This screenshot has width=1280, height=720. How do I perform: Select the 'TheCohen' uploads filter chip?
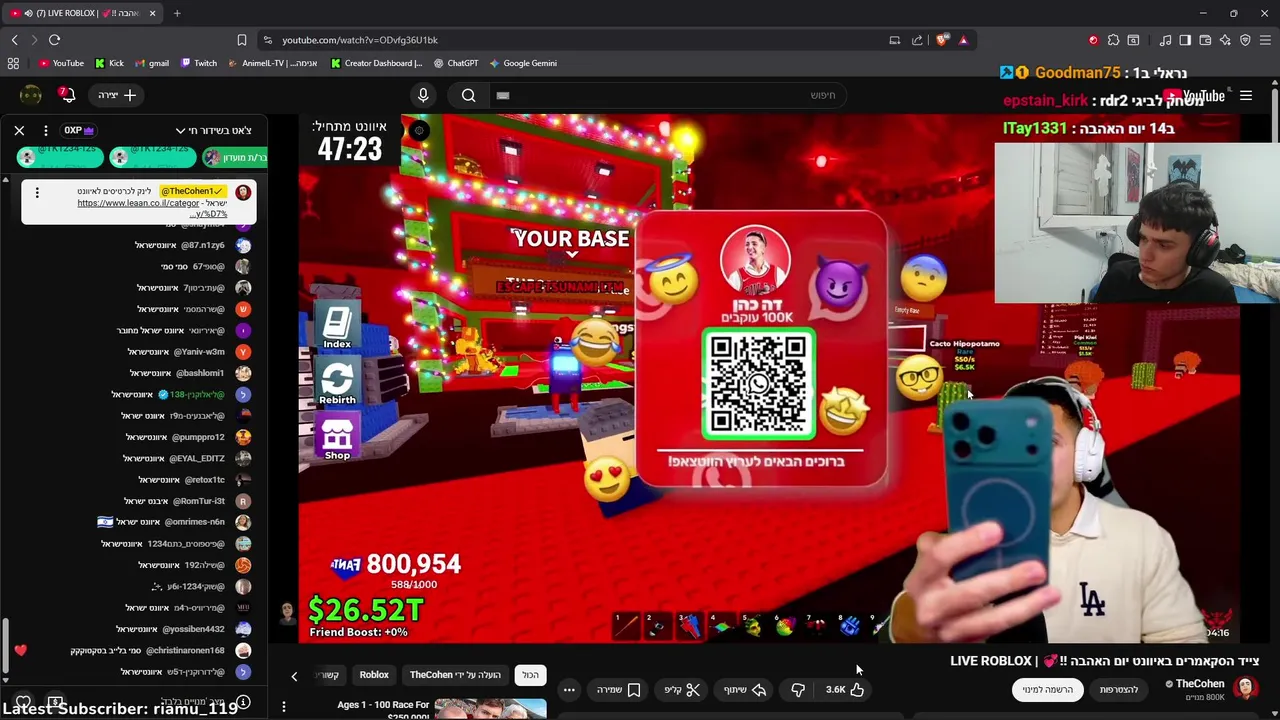click(x=455, y=675)
